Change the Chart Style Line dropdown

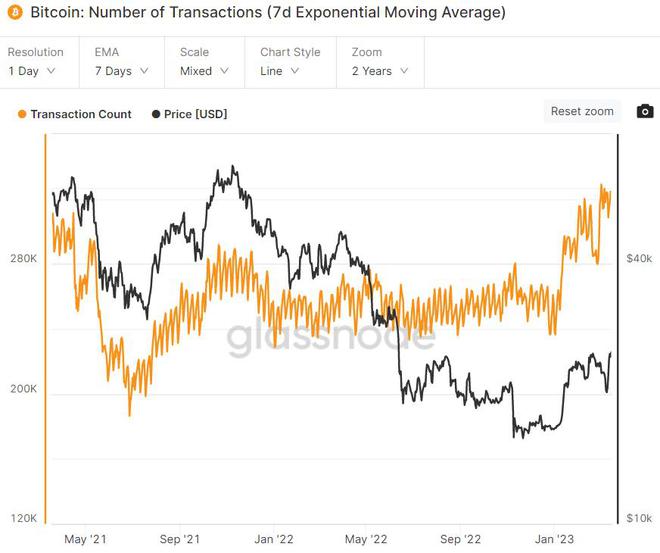[x=285, y=71]
